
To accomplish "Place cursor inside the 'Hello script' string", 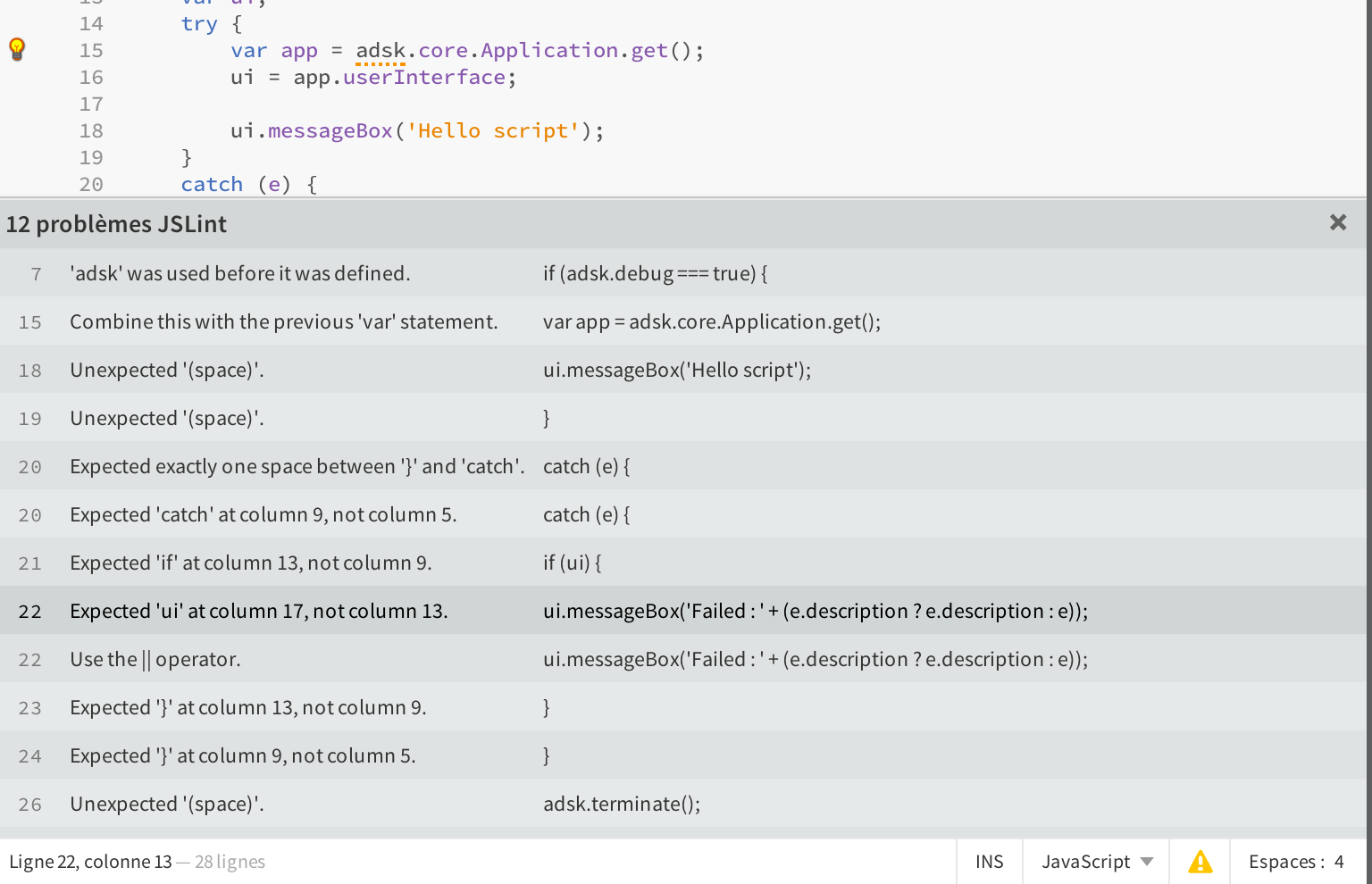I will click(489, 130).
